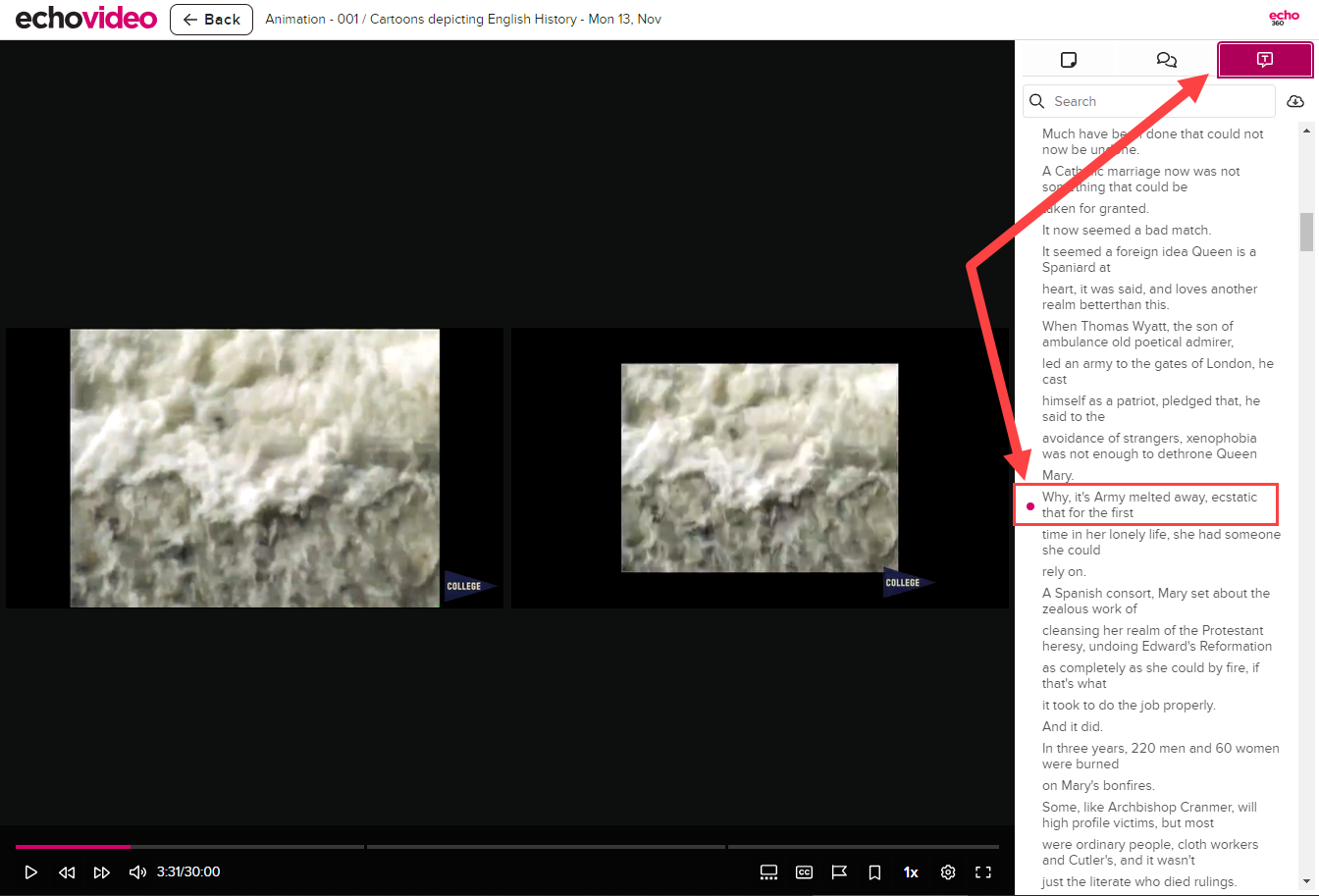Screen dimensions: 1319x896
Task: Open the player settings gear
Action: 948,871
